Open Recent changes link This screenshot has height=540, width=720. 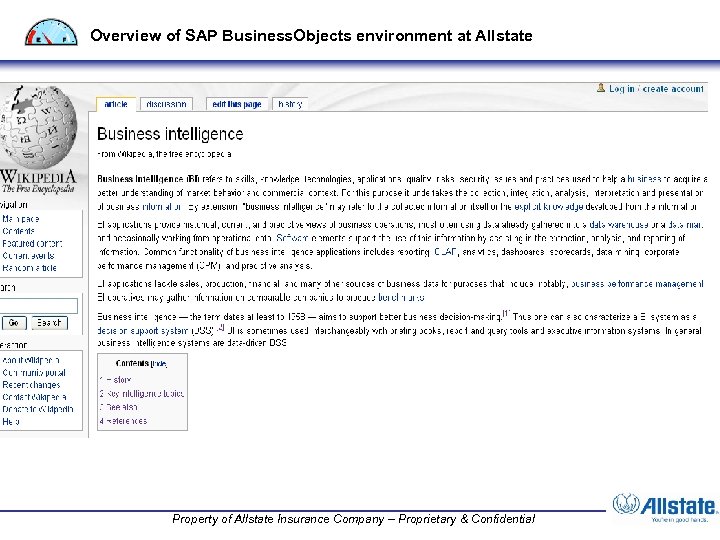point(31,385)
